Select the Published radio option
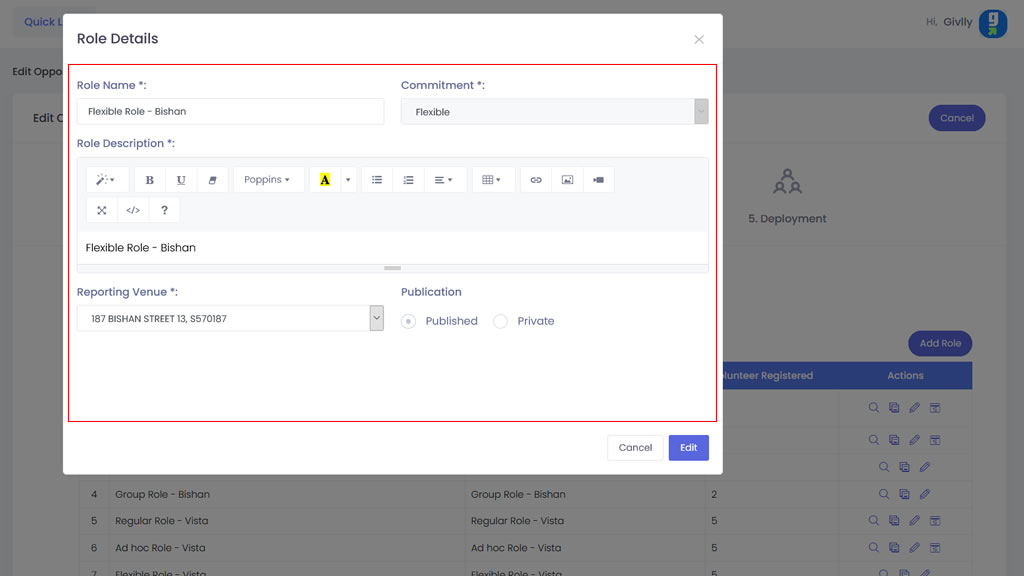Image resolution: width=1024 pixels, height=576 pixels. tap(409, 321)
